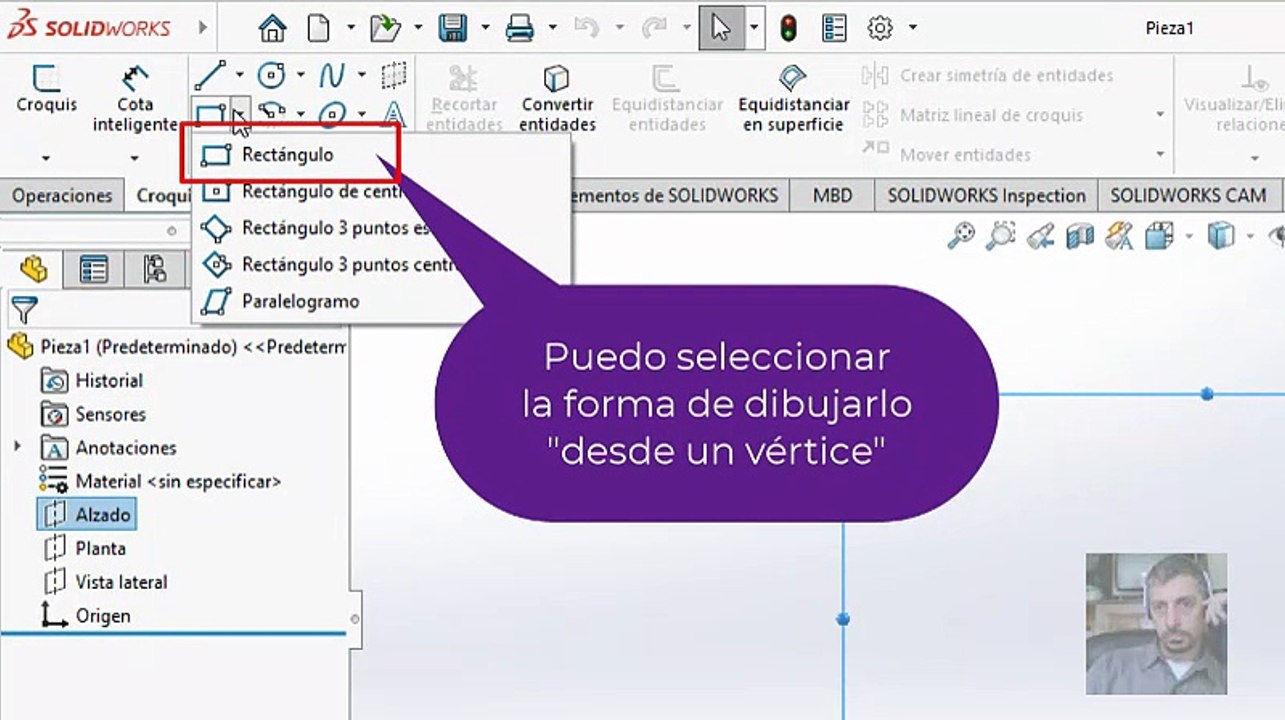Viewport: 1285px width, 720px height.
Task: Select the Alzado plane
Action: click(x=85, y=515)
